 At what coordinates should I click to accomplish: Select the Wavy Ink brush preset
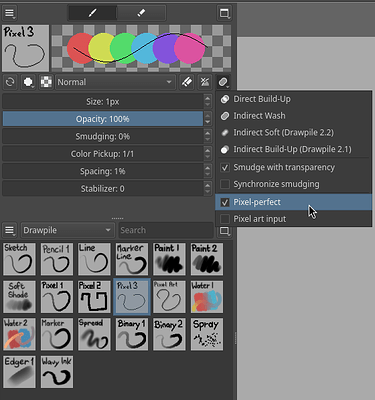[57, 372]
